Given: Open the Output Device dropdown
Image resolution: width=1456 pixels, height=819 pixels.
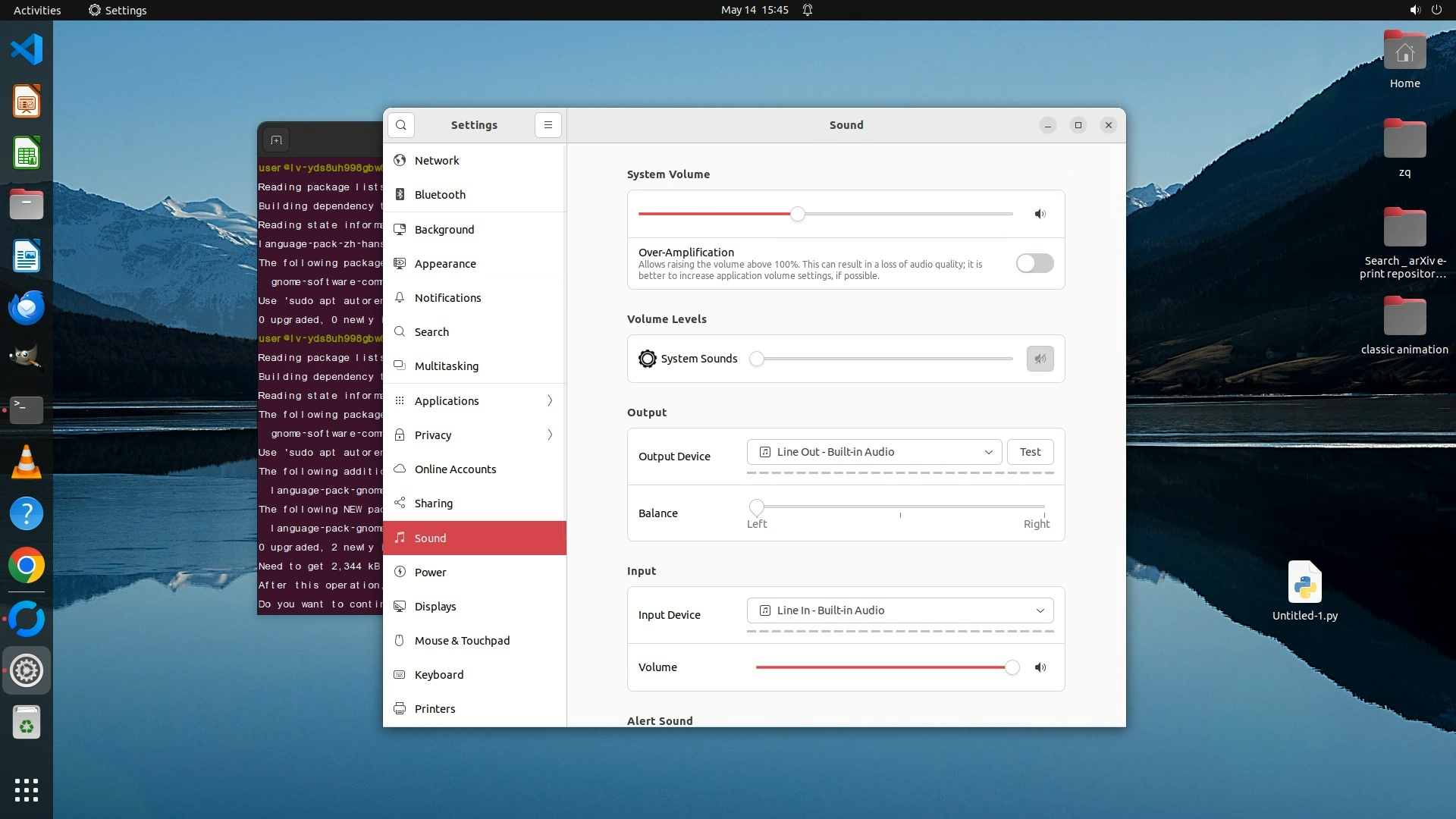Looking at the screenshot, I should tap(874, 452).
